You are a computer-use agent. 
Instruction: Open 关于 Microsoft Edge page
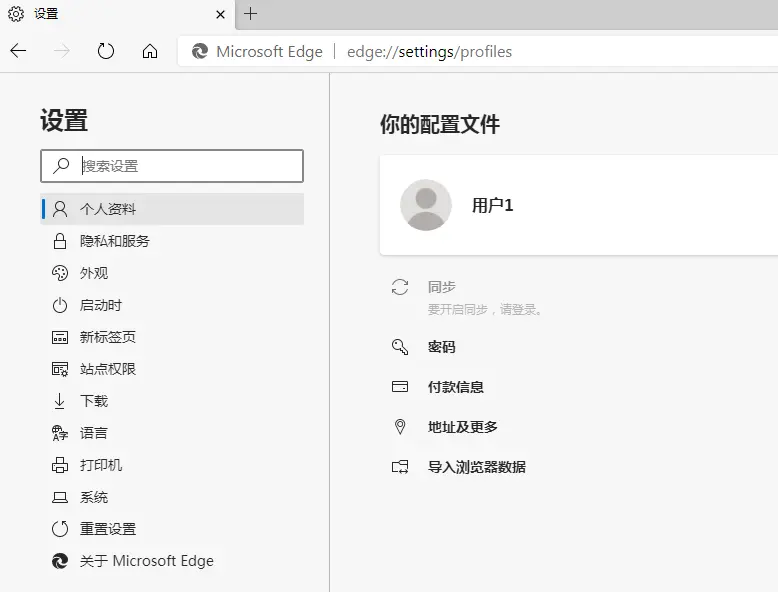pyautogui.click(x=172, y=561)
